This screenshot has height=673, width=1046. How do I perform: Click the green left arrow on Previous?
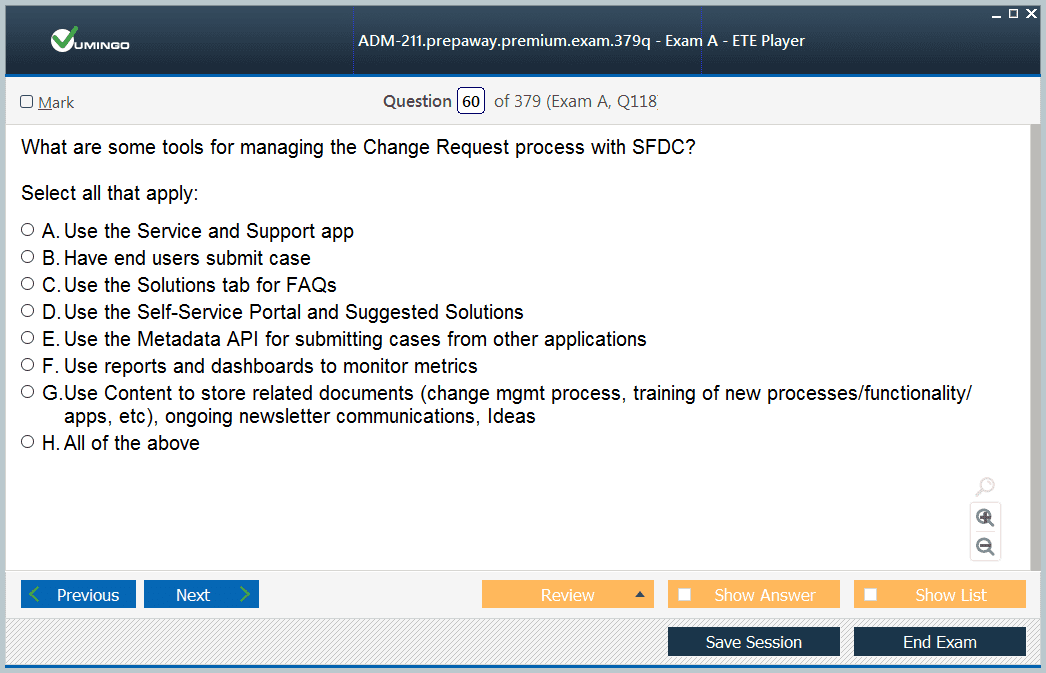pos(35,594)
